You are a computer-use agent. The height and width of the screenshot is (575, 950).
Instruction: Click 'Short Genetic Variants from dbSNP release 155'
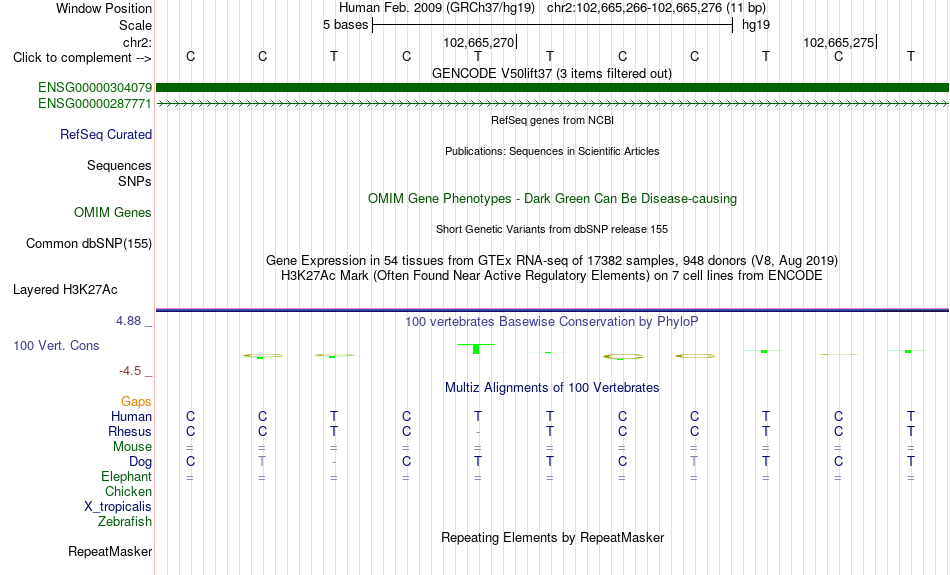click(x=552, y=229)
